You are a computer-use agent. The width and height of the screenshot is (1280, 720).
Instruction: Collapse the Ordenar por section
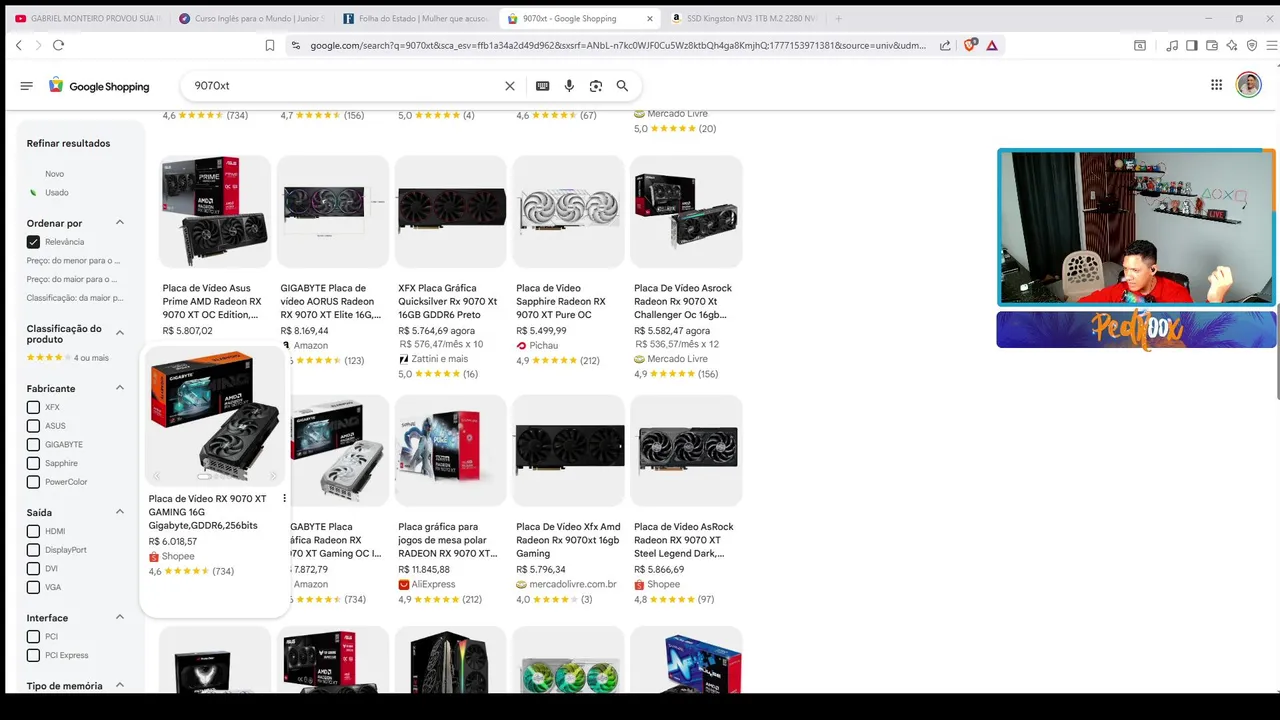click(x=119, y=223)
